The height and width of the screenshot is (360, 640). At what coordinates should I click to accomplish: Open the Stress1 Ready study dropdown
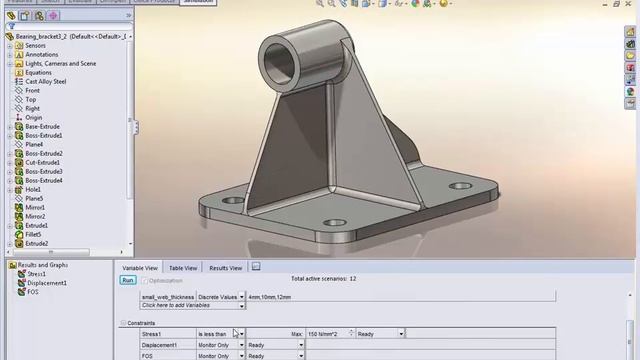point(401,334)
